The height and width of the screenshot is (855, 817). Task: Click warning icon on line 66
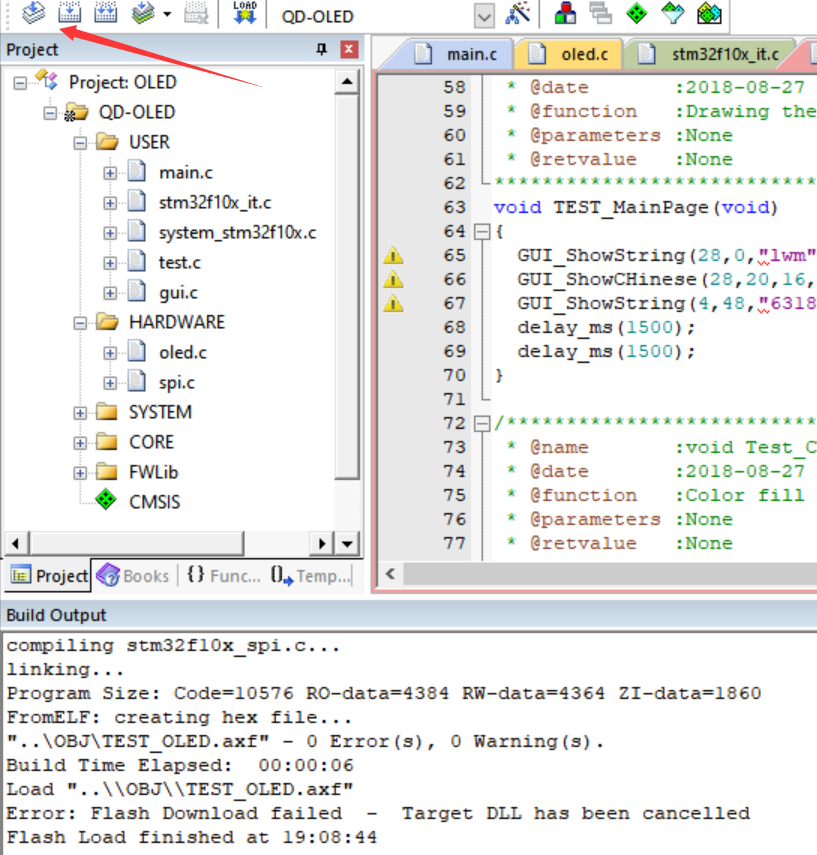[393, 279]
